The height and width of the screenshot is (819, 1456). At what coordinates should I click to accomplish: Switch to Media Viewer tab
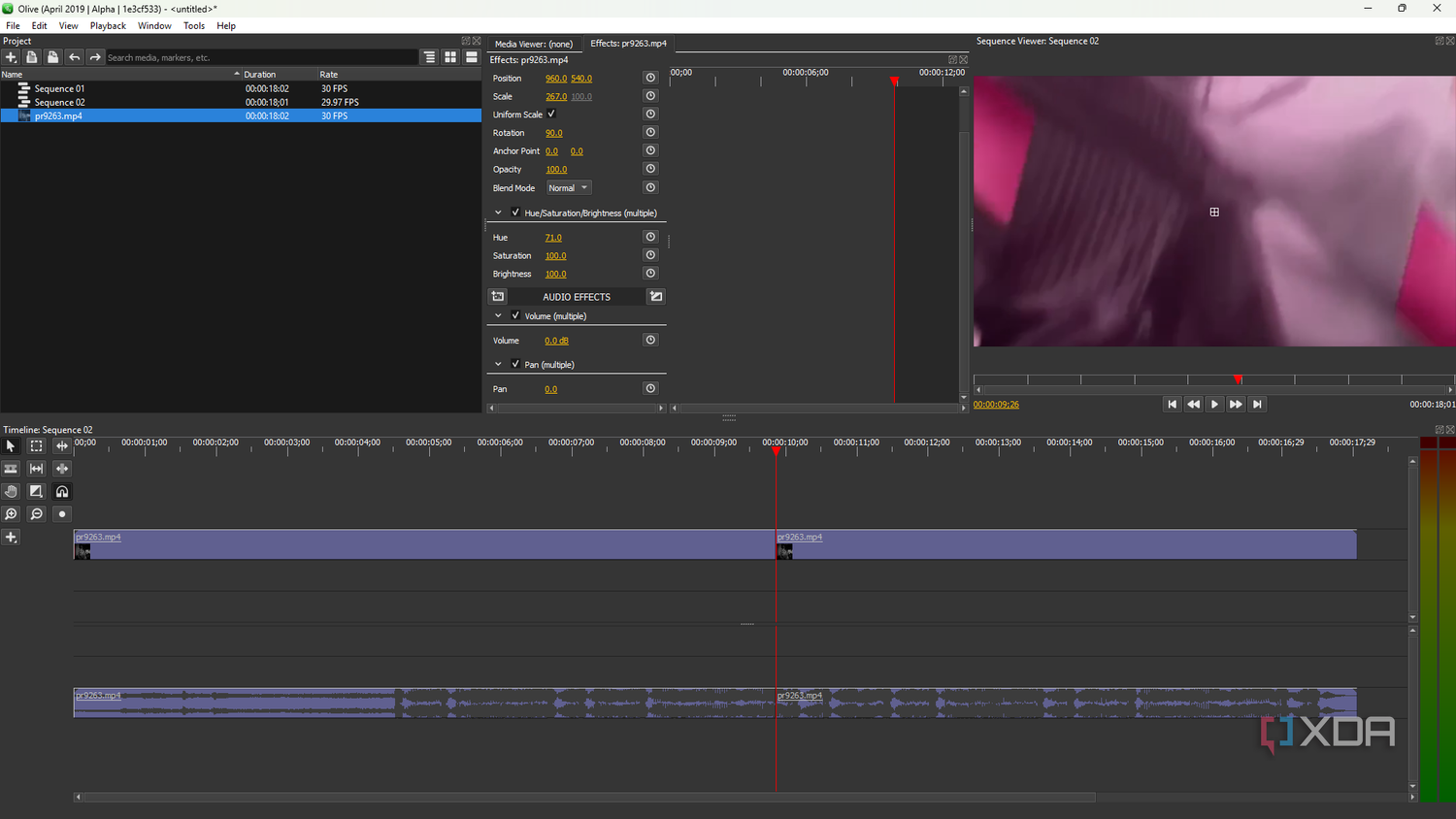coord(534,44)
